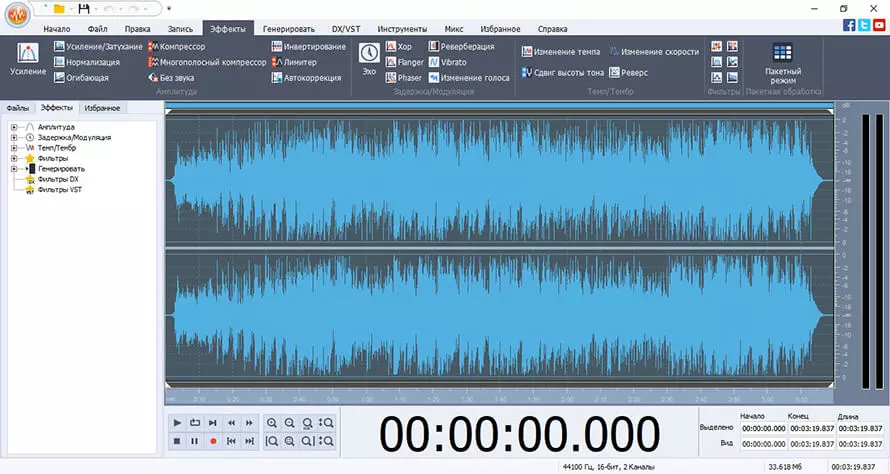Click the rewind double-arrow button
This screenshot has height=474, width=890.
point(231,423)
